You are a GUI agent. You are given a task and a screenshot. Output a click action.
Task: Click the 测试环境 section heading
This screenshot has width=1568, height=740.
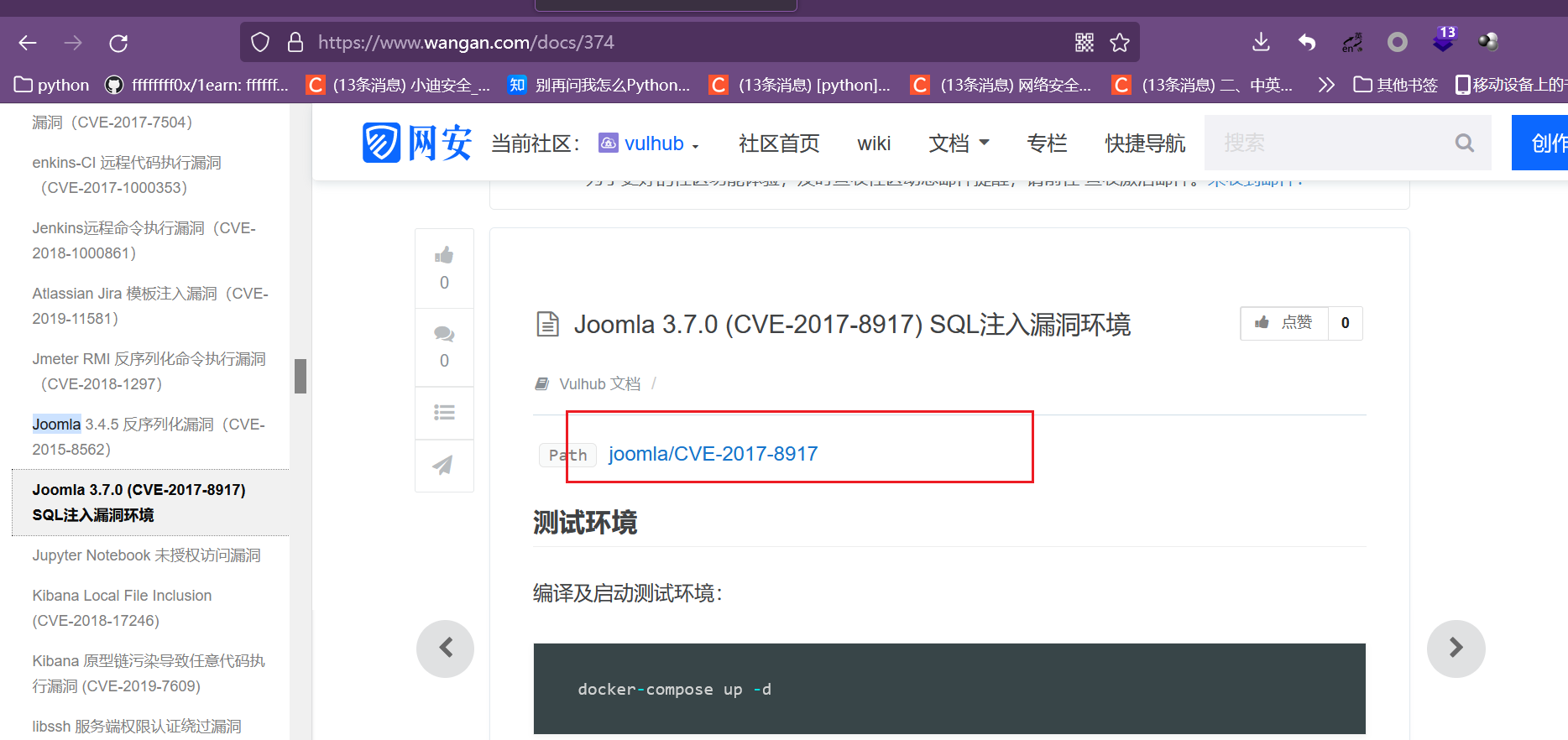585,523
